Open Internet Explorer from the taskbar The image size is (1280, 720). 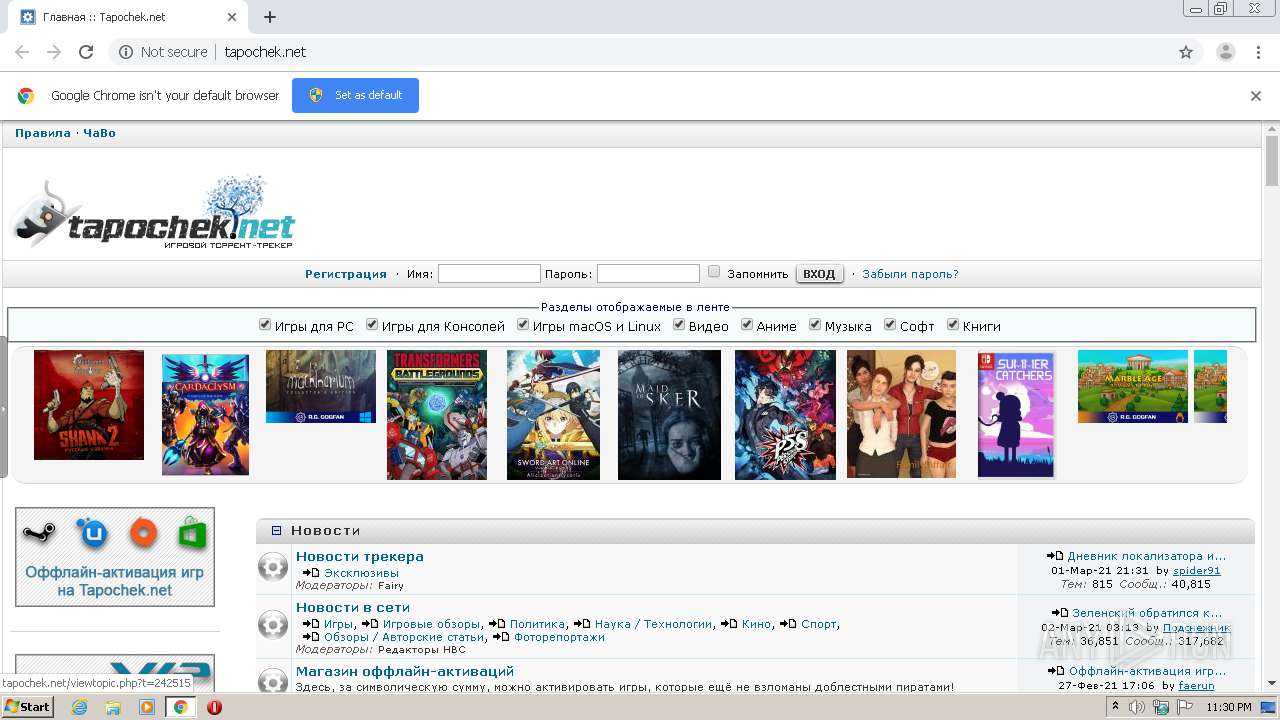(x=80, y=707)
